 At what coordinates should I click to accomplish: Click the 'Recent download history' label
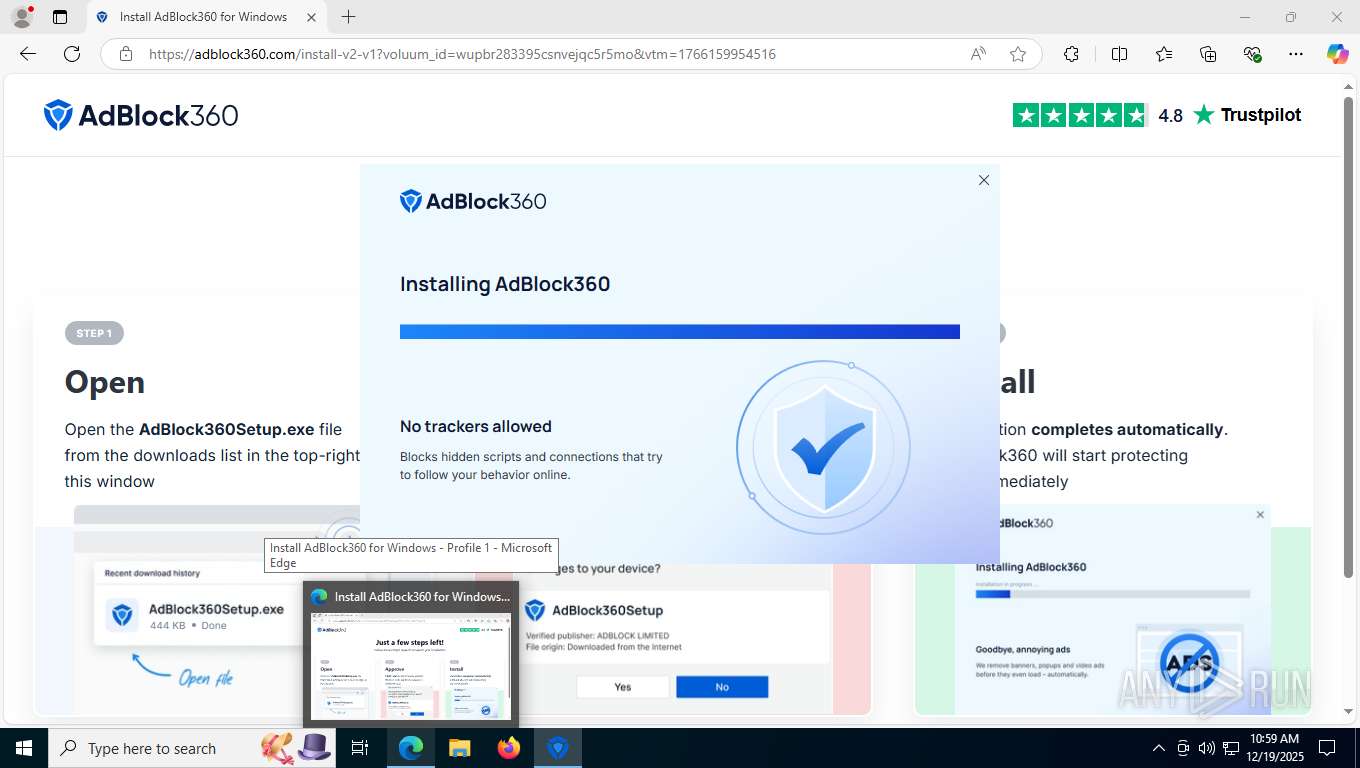(152, 573)
